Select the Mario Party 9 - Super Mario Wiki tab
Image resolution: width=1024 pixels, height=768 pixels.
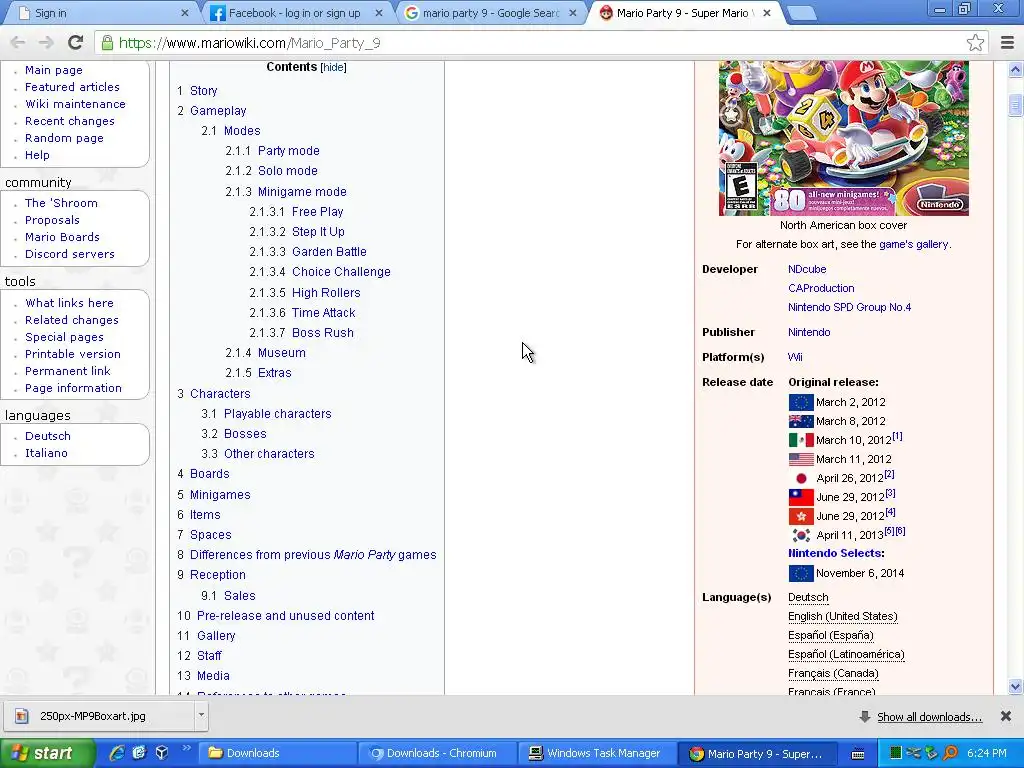tap(686, 13)
